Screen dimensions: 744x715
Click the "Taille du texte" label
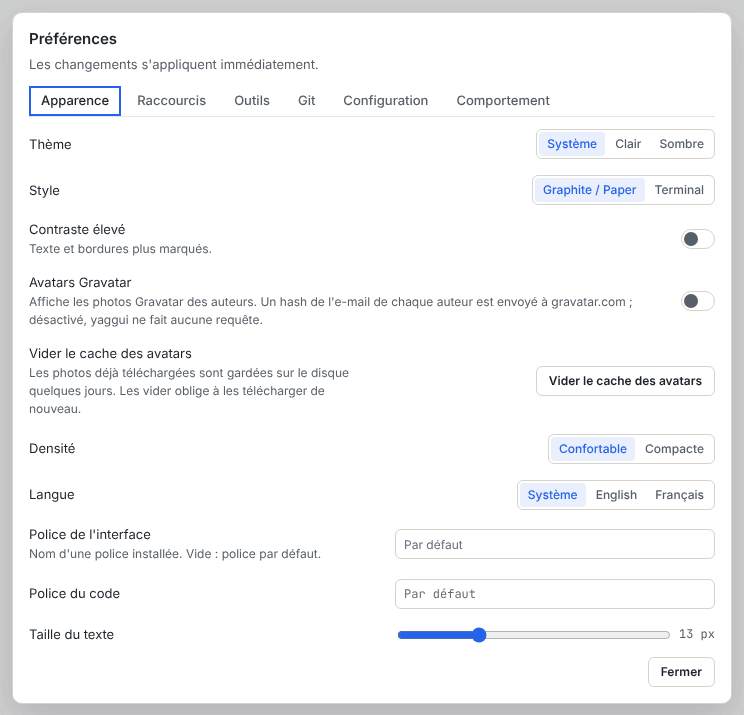72,634
